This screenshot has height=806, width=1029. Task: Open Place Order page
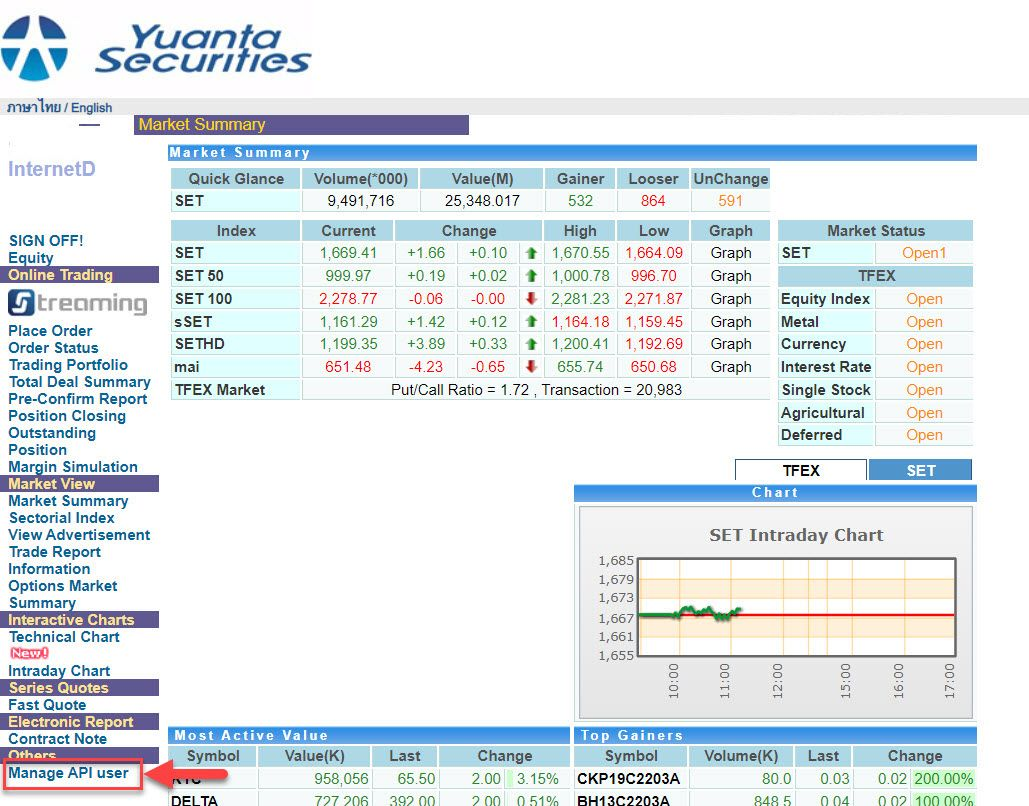click(50, 331)
